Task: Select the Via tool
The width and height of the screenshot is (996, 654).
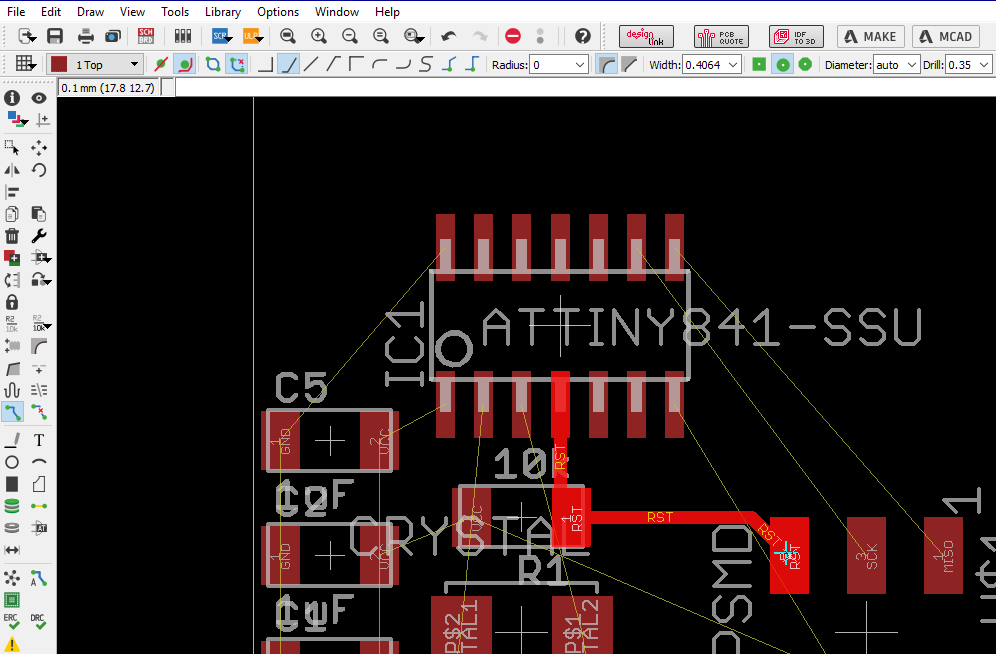Action: point(12,506)
